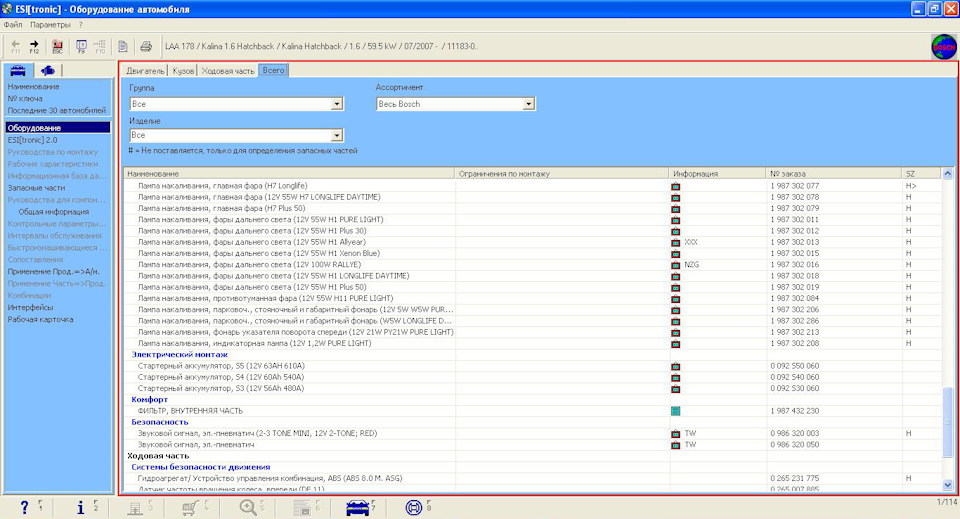Open the Ассортимент dropdown showing Весь Bosch

529,104
